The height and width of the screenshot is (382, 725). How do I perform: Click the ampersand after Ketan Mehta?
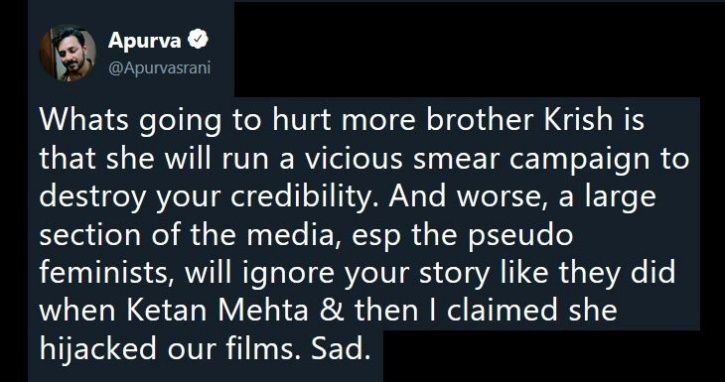(x=332, y=311)
